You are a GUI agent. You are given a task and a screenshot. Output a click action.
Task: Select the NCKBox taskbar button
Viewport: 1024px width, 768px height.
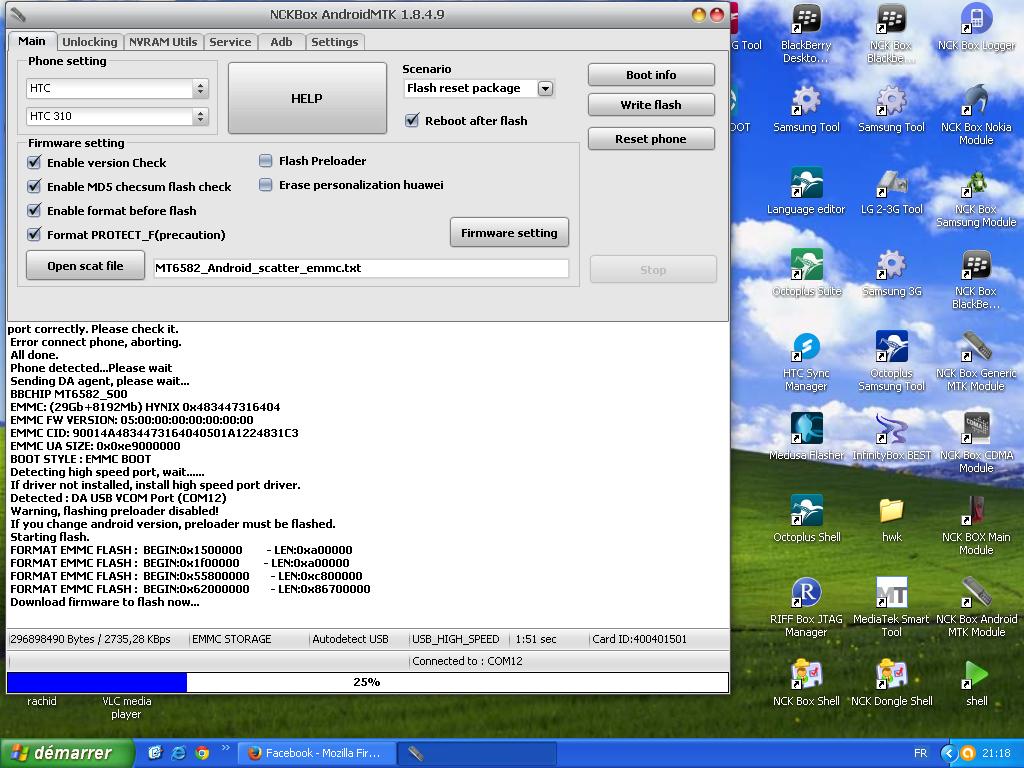point(477,753)
